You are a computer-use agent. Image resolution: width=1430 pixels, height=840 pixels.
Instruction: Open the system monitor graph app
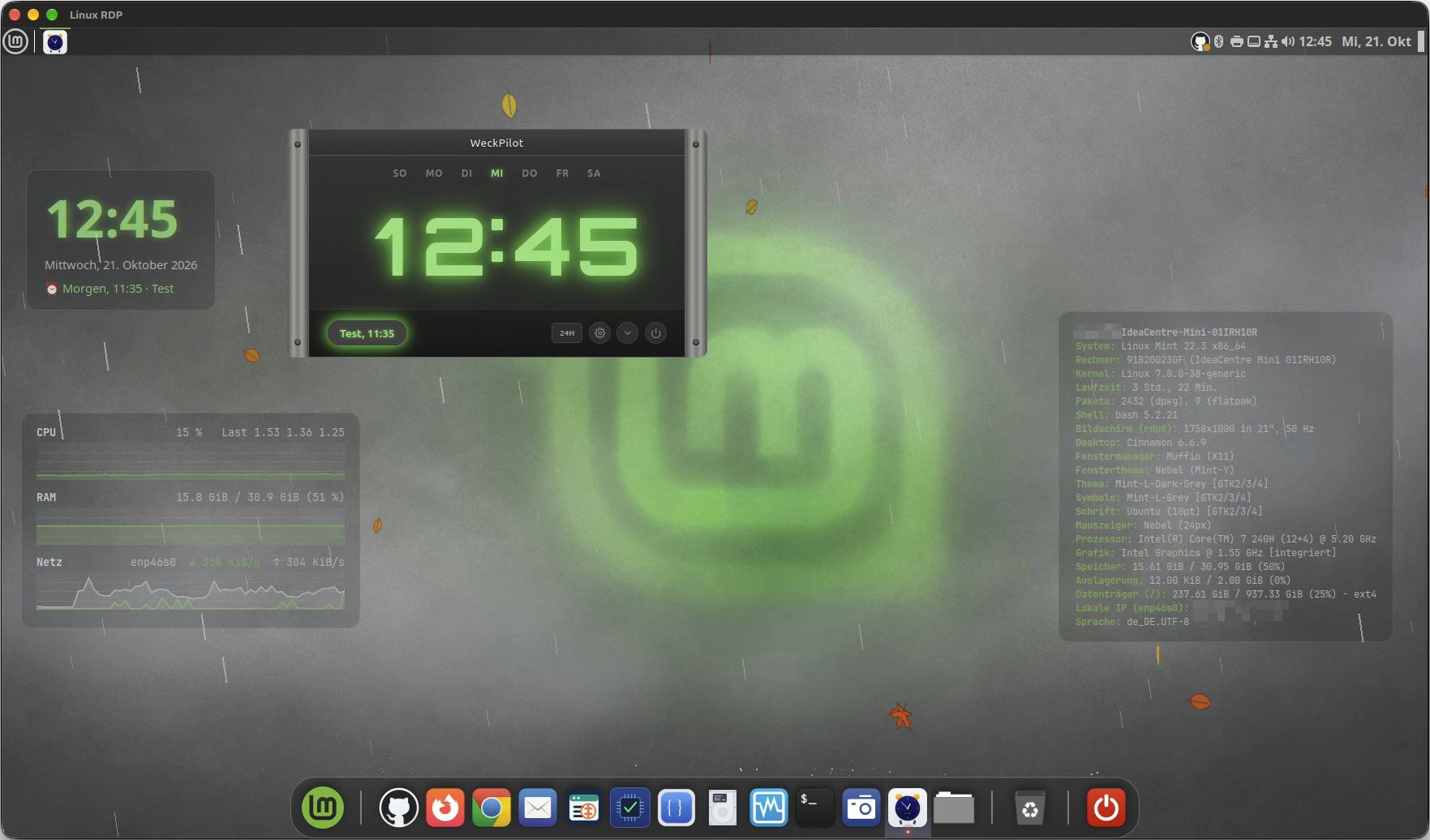768,808
